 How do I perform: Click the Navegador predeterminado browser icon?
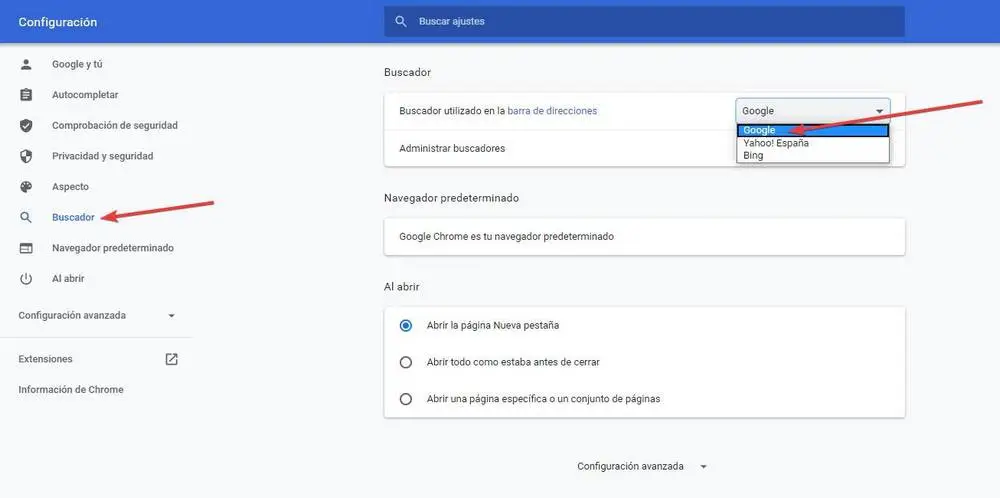pyautogui.click(x=26, y=248)
